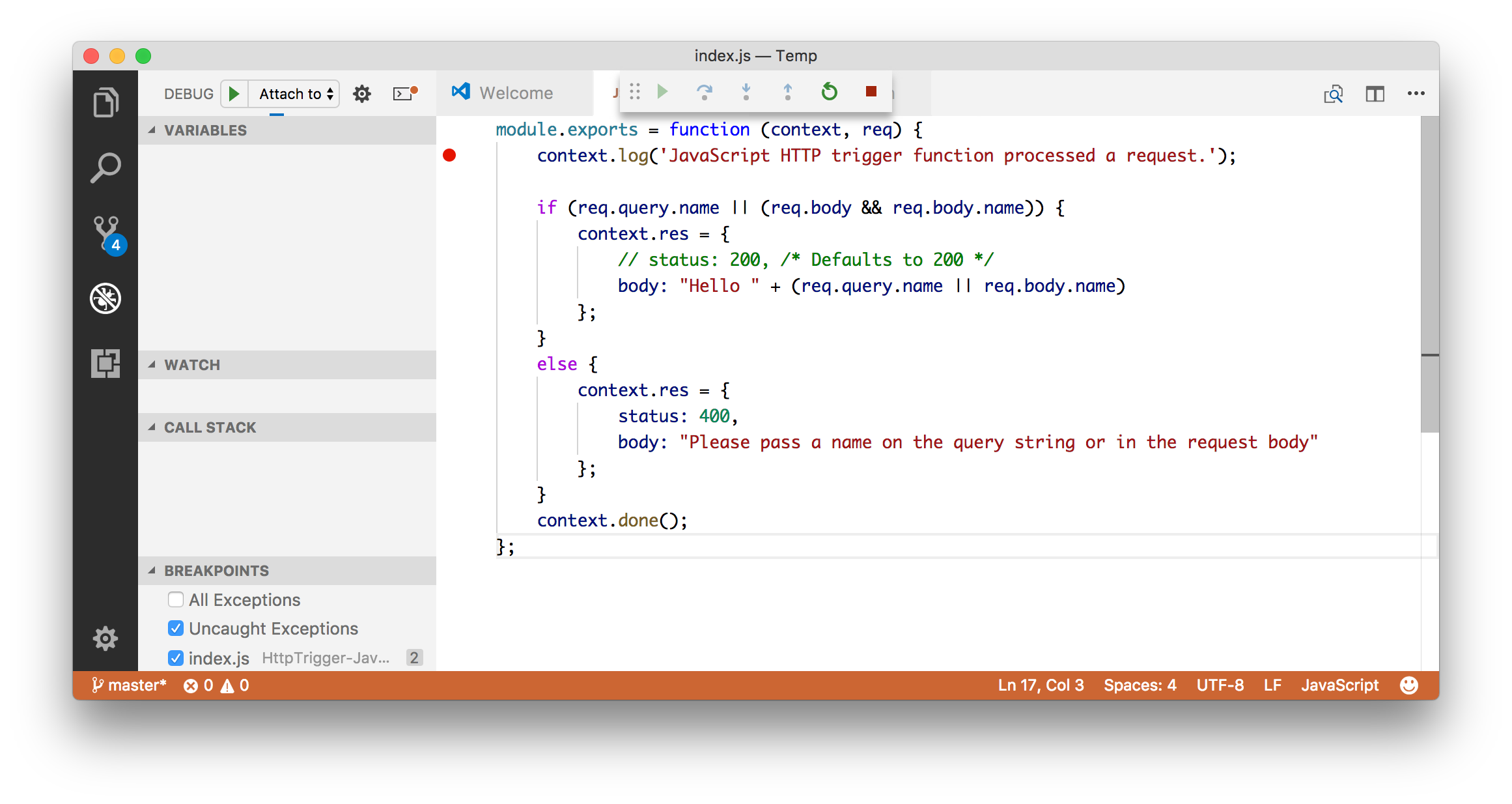1512x804 pixels.
Task: Enable All Exceptions breakpoint checkbox
Action: [x=176, y=599]
